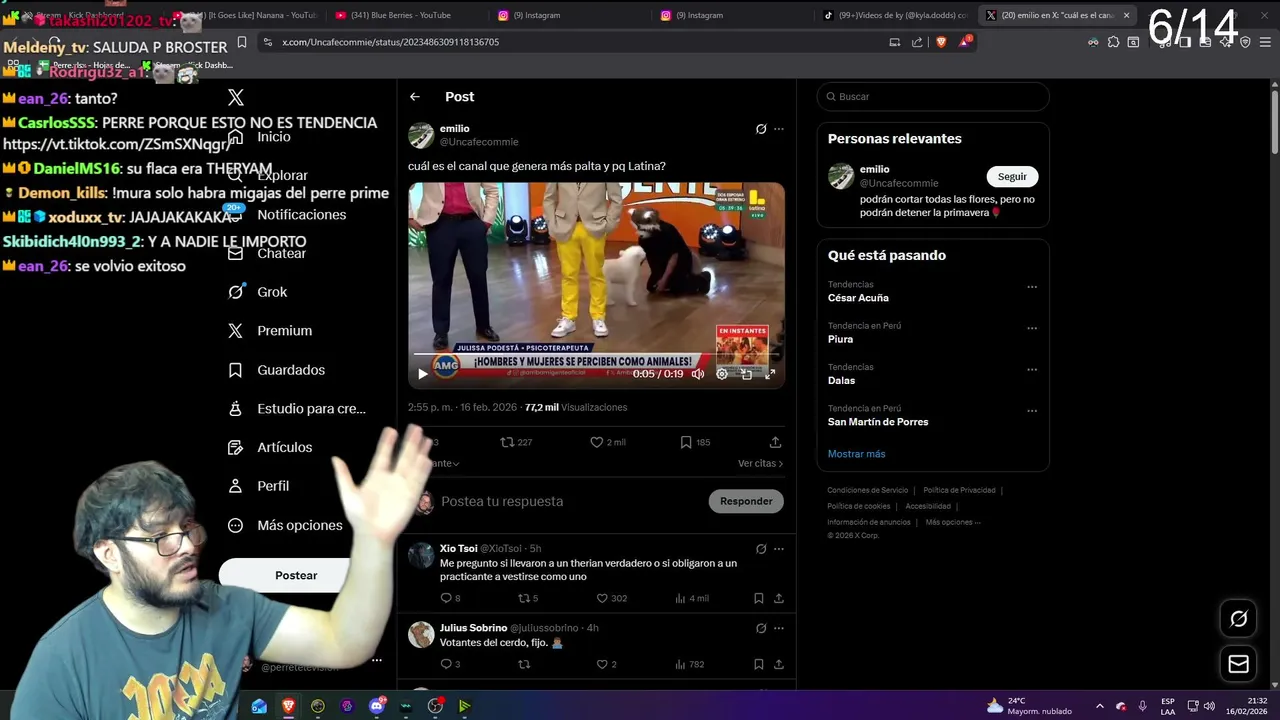This screenshot has width=1280, height=720.
Task: Reply to Julius Sobrino's comment
Action: click(450, 664)
